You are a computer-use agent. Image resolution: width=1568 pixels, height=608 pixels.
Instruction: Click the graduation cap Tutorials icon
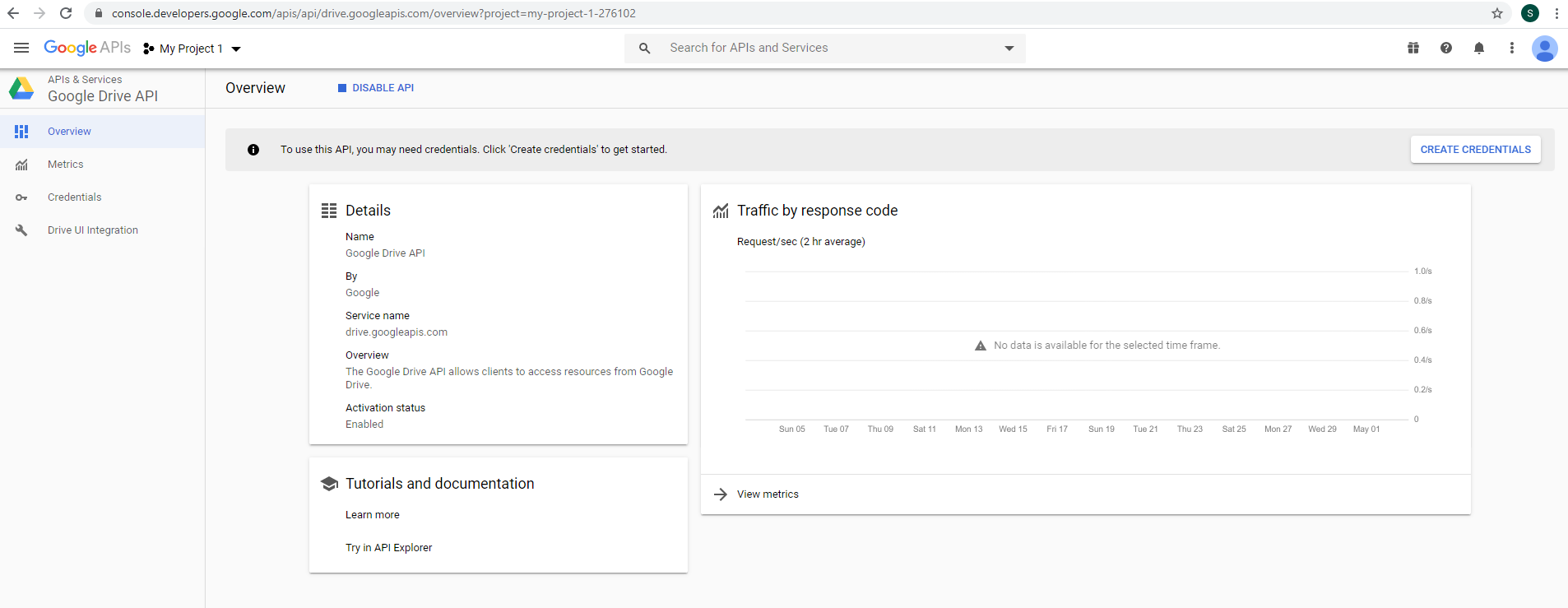click(x=329, y=484)
